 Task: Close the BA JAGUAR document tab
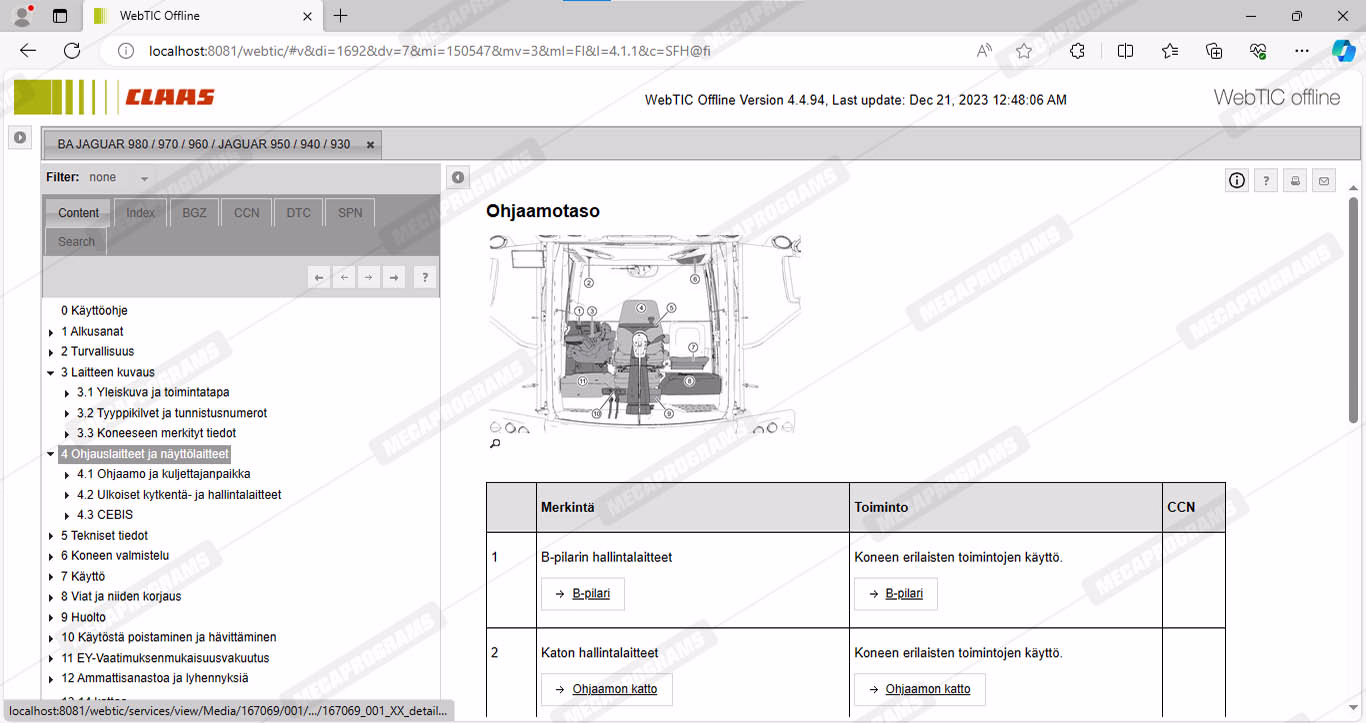(x=370, y=145)
